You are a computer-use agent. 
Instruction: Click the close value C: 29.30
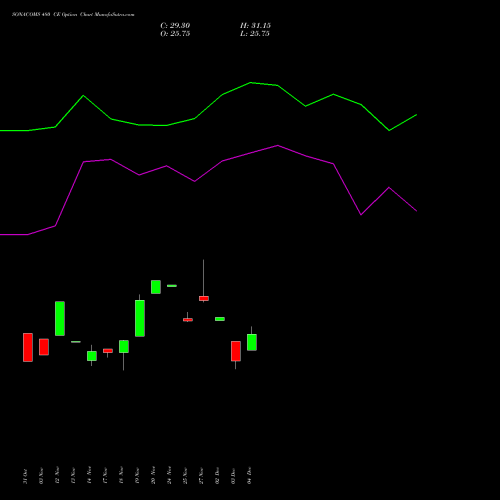[x=175, y=26]
